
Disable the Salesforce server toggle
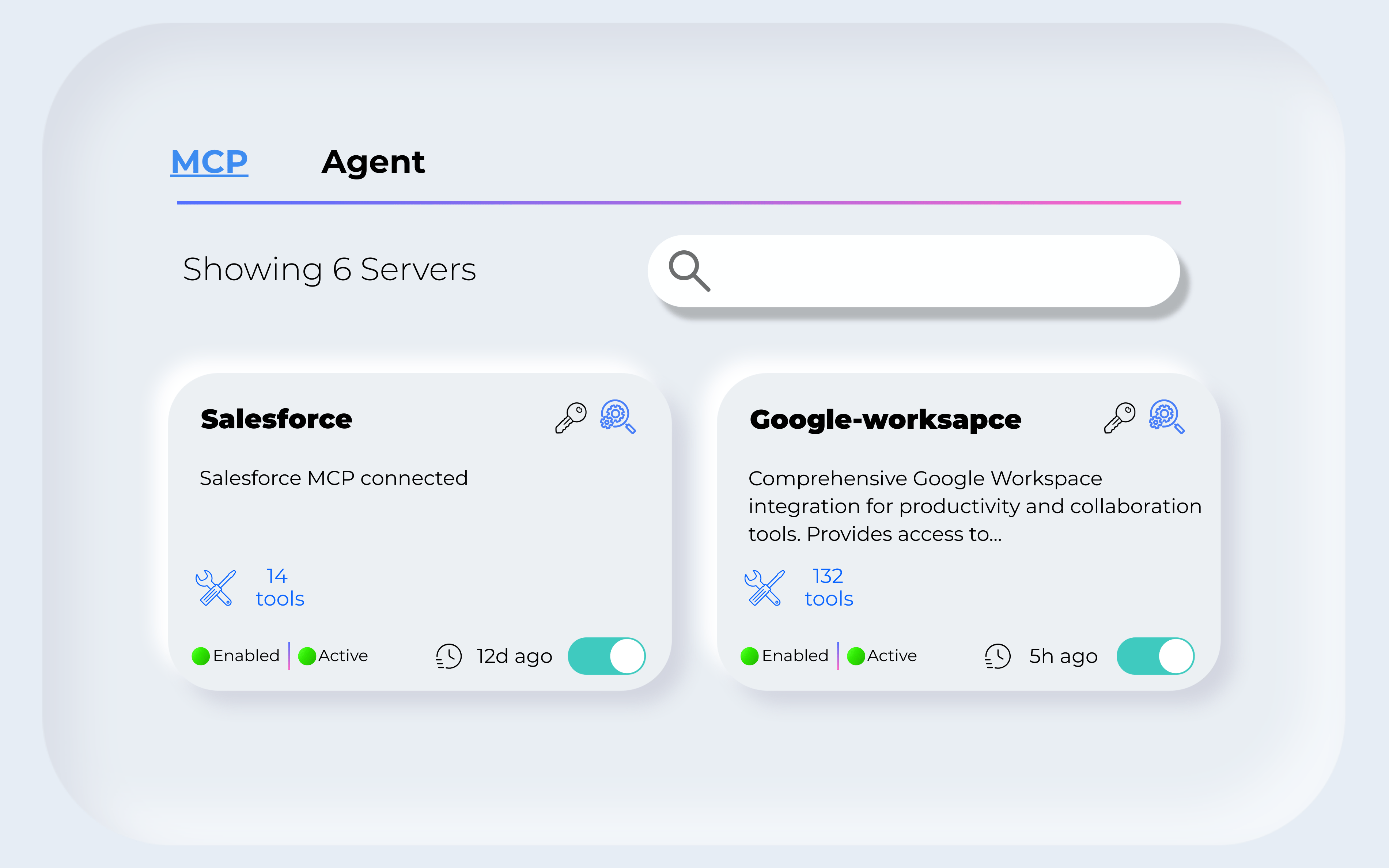(607, 656)
